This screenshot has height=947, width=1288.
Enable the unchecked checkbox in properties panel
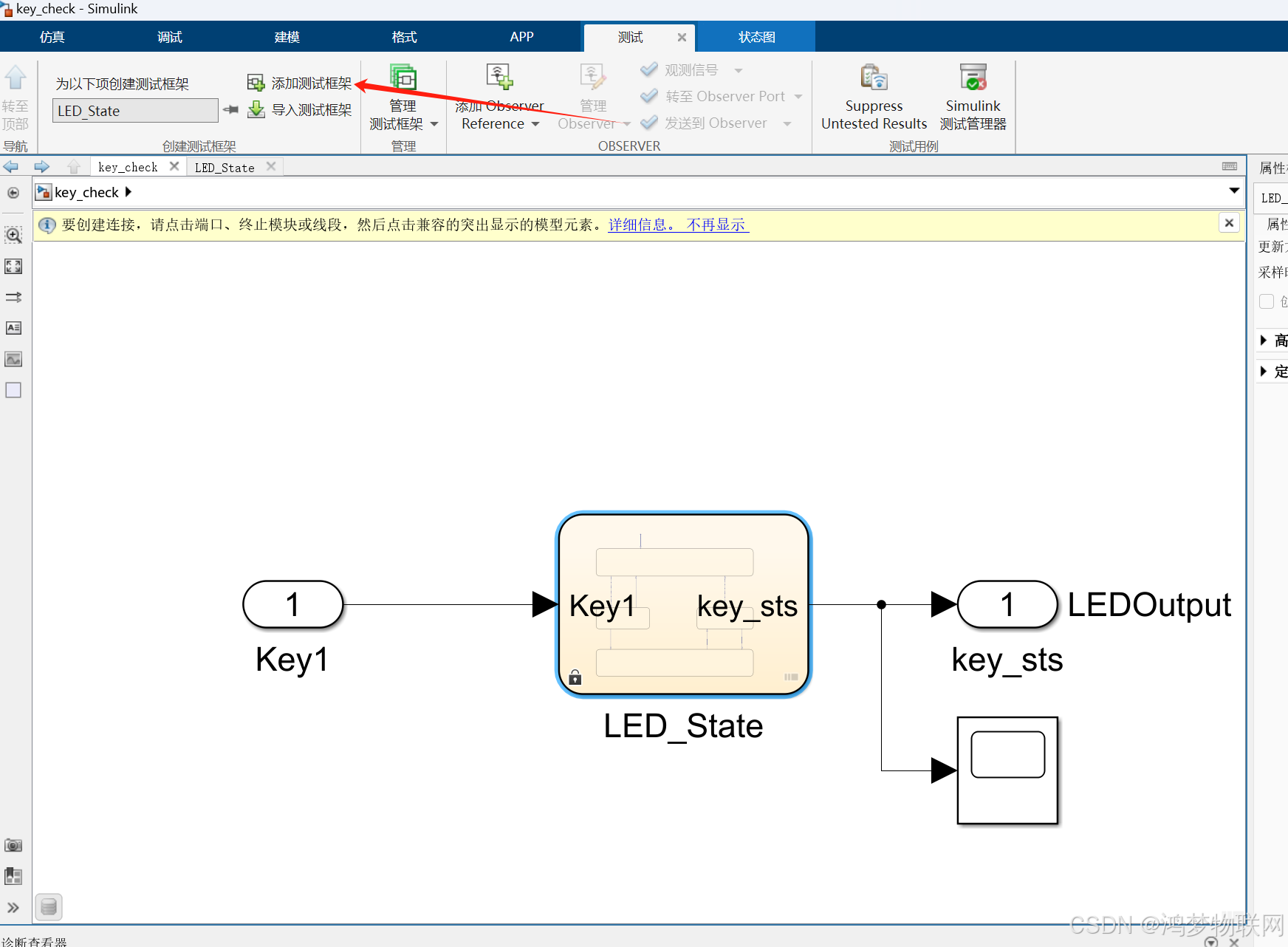(1267, 301)
